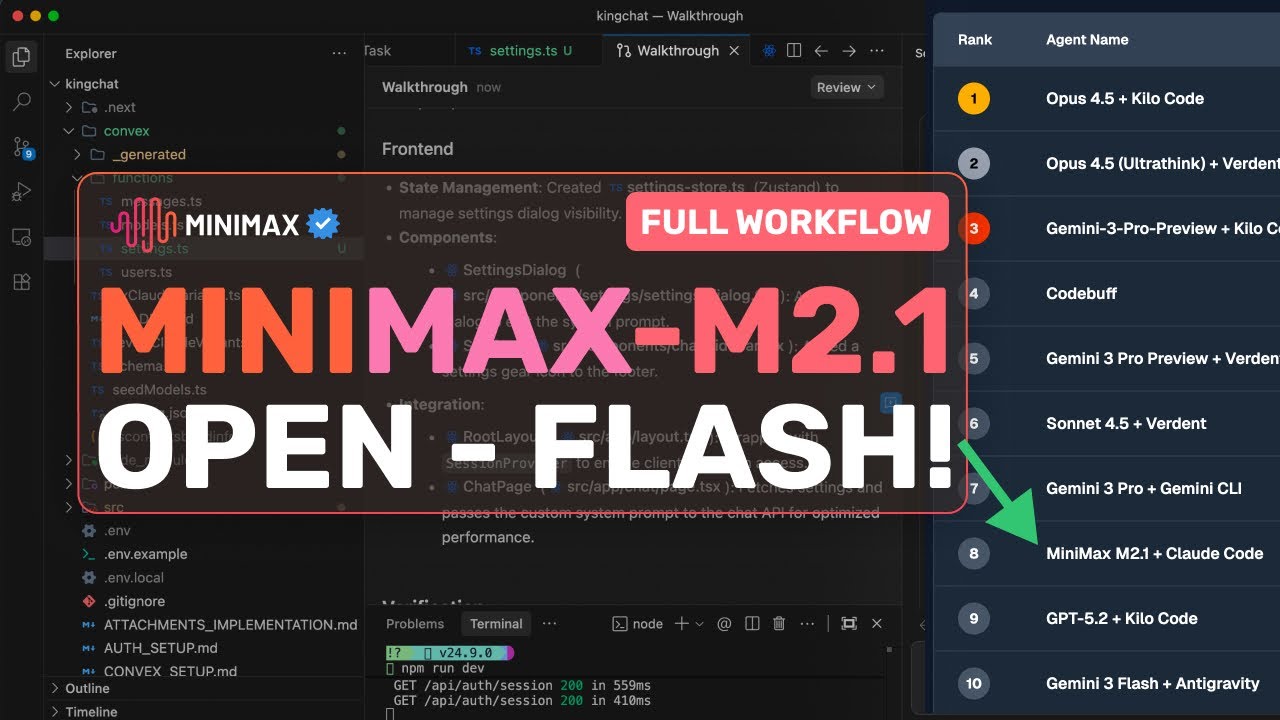1280x720 pixels.
Task: Maximize the terminal panel size
Action: (x=849, y=623)
